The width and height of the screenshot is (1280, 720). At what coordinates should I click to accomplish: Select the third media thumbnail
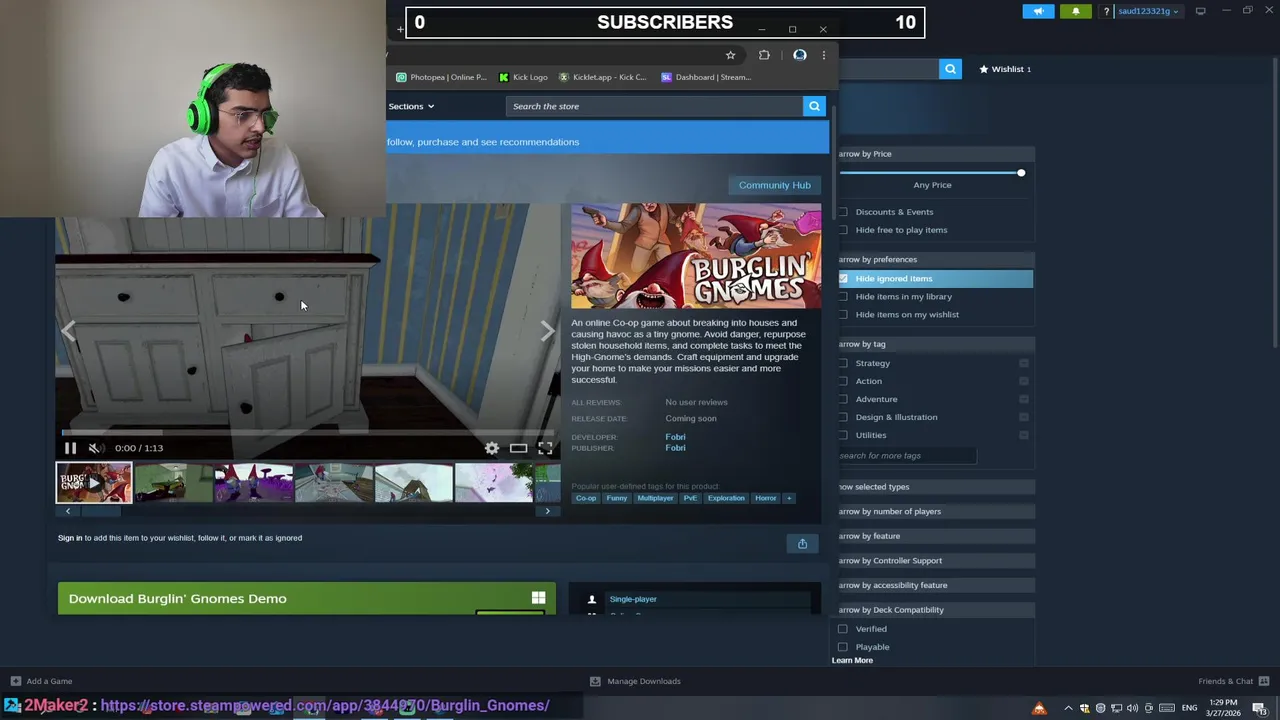(253, 483)
